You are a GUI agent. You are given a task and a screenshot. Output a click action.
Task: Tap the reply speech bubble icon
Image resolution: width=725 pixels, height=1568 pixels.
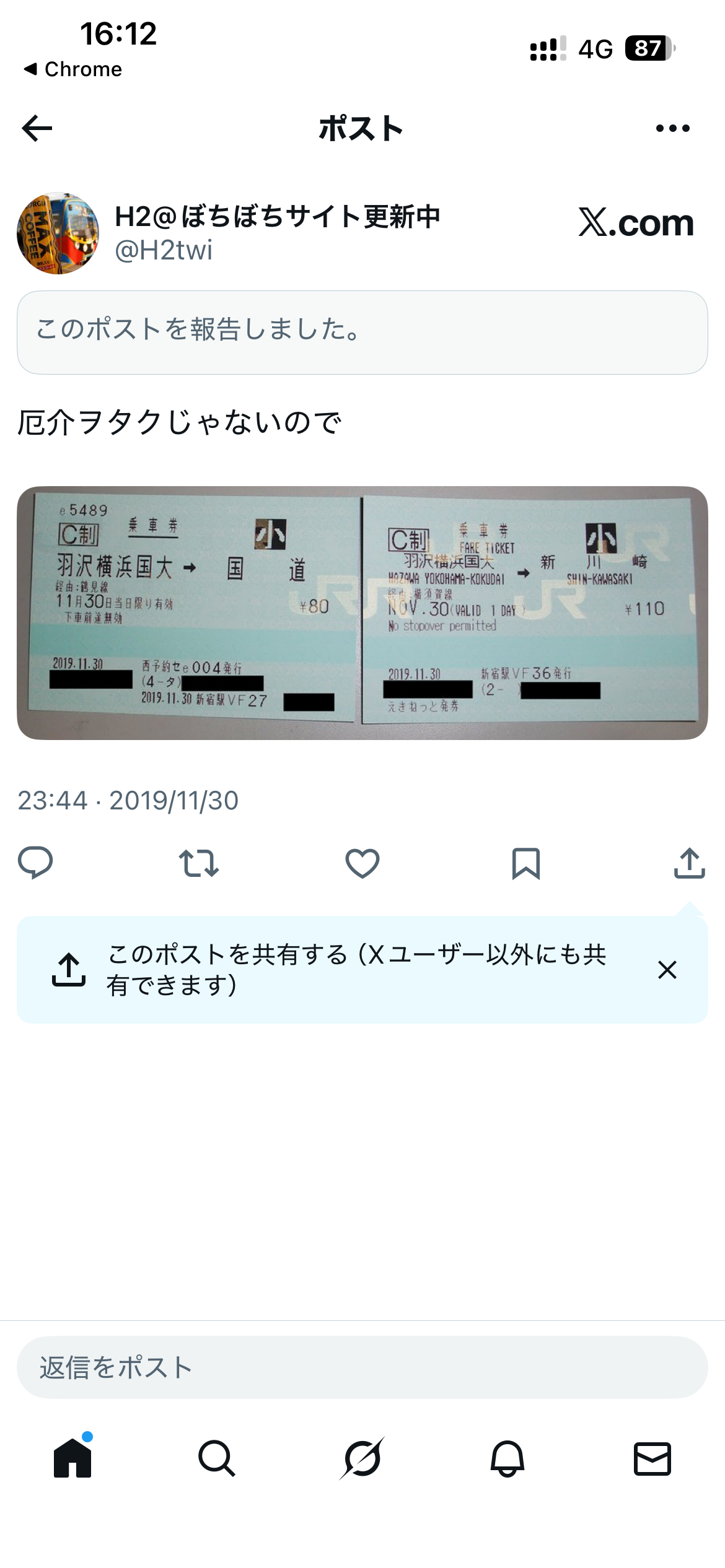[x=35, y=863]
